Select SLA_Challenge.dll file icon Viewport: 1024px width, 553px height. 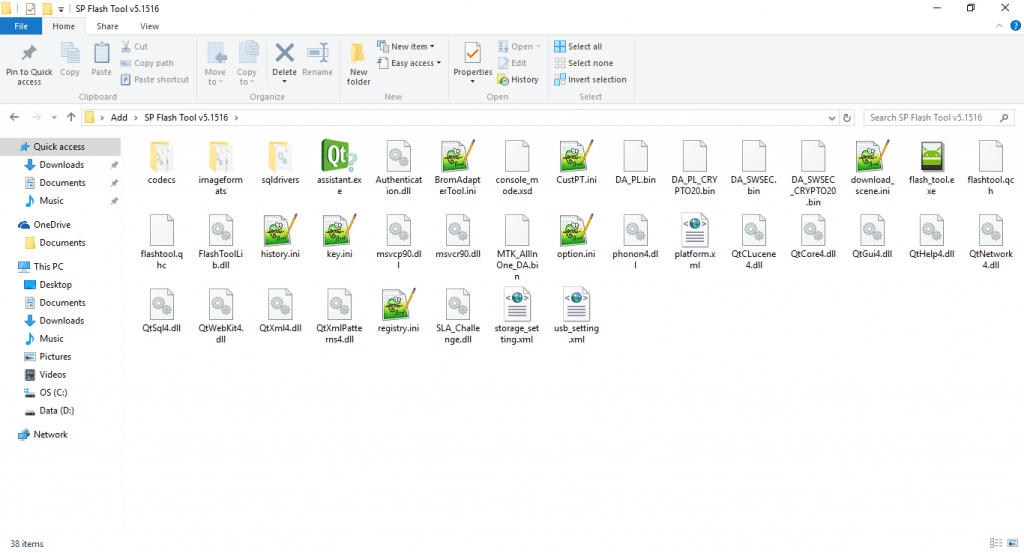(x=458, y=305)
